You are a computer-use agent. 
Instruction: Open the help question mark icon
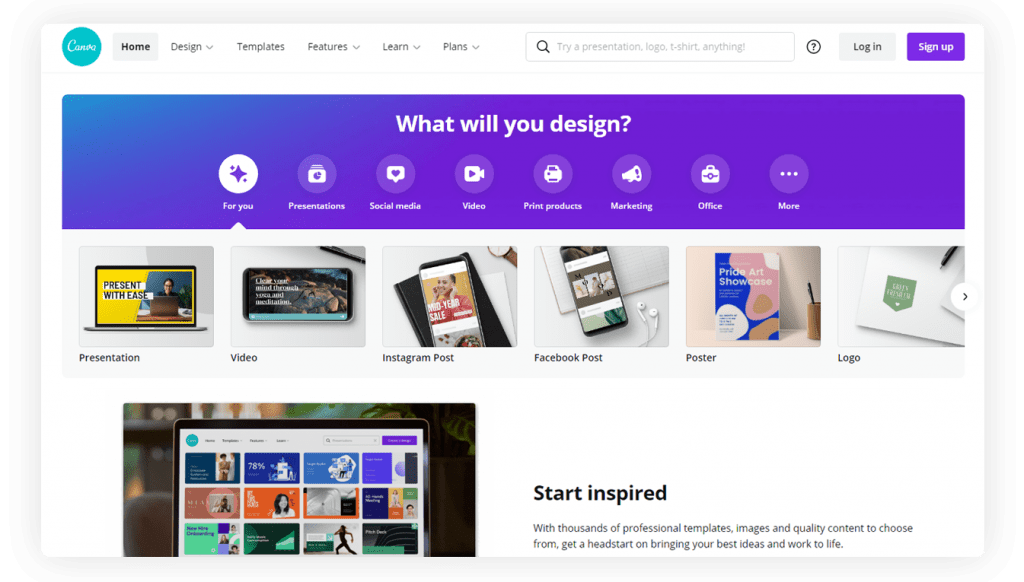click(813, 46)
